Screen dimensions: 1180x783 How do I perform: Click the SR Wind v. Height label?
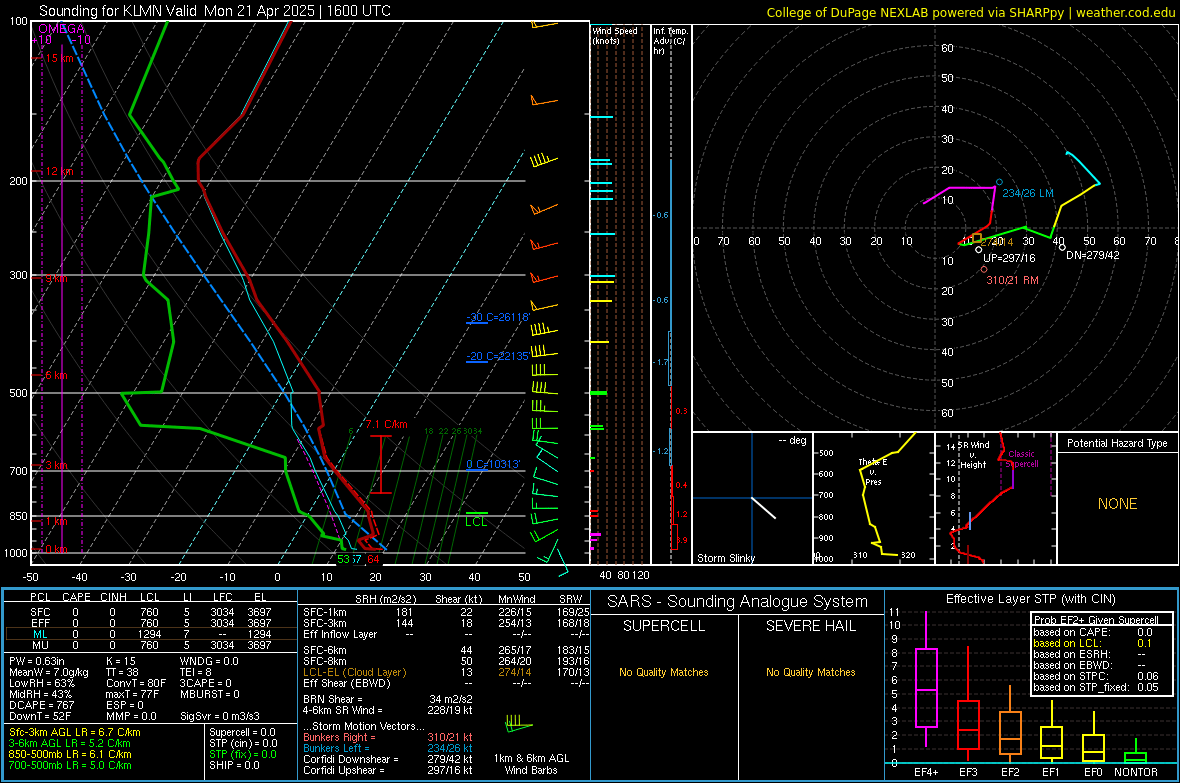click(973, 455)
